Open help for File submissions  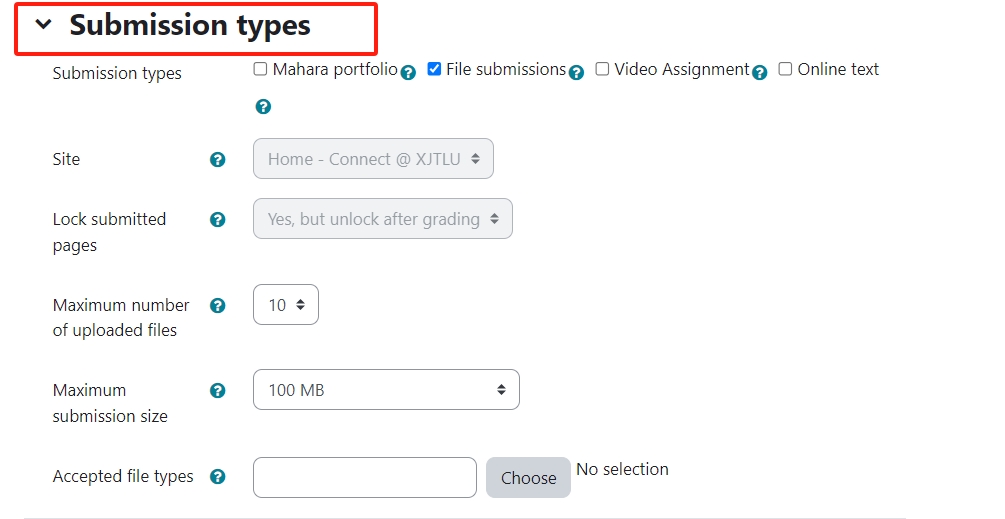point(576,72)
